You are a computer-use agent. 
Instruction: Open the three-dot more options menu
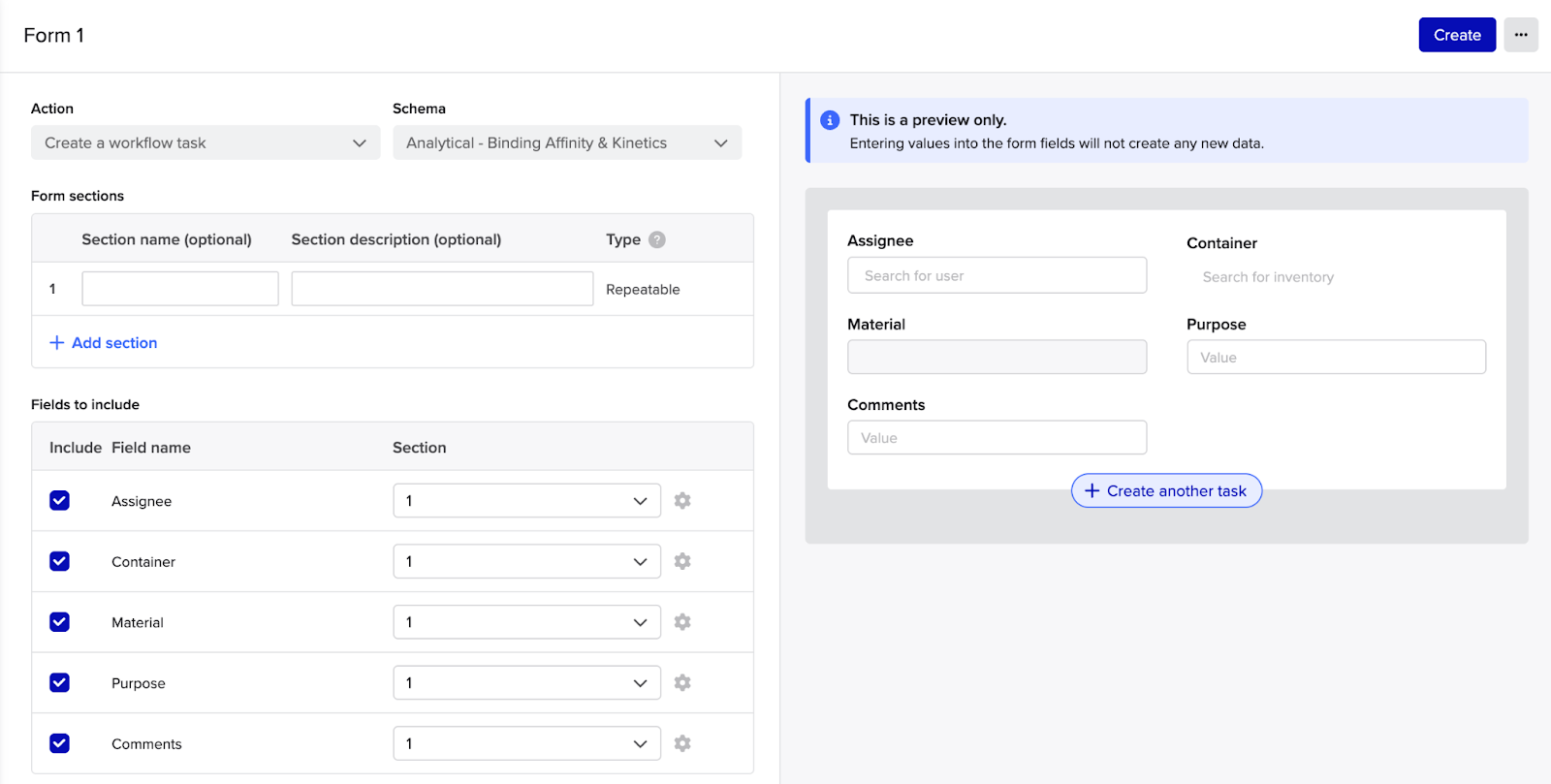pos(1521,35)
